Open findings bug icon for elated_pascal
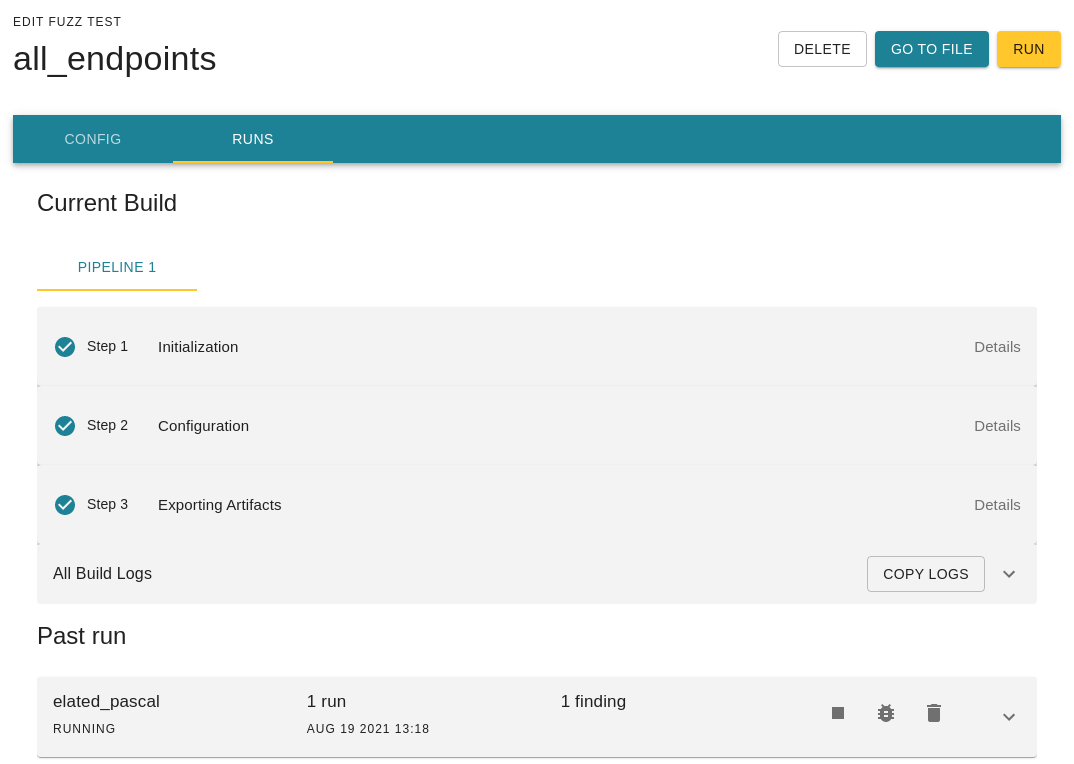 point(886,713)
